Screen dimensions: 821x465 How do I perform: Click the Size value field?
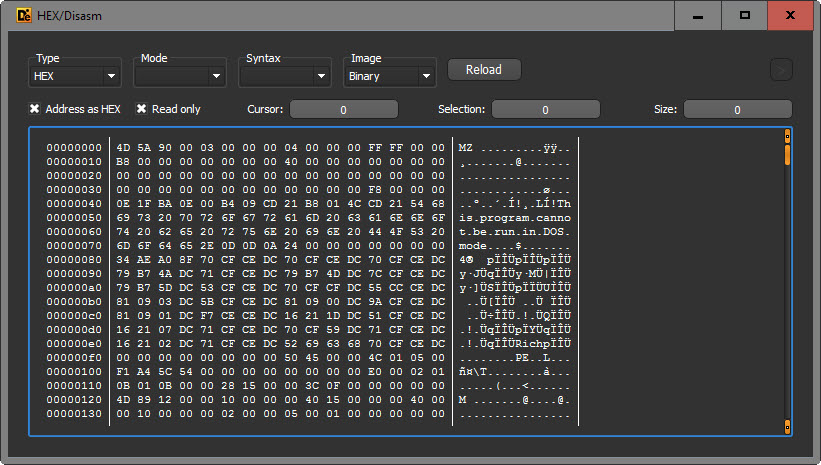[x=738, y=109]
